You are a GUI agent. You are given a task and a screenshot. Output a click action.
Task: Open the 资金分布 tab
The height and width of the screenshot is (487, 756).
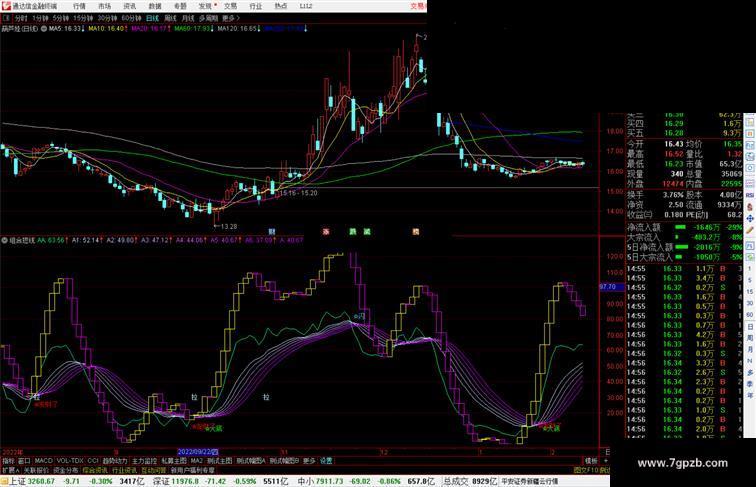coord(66,470)
